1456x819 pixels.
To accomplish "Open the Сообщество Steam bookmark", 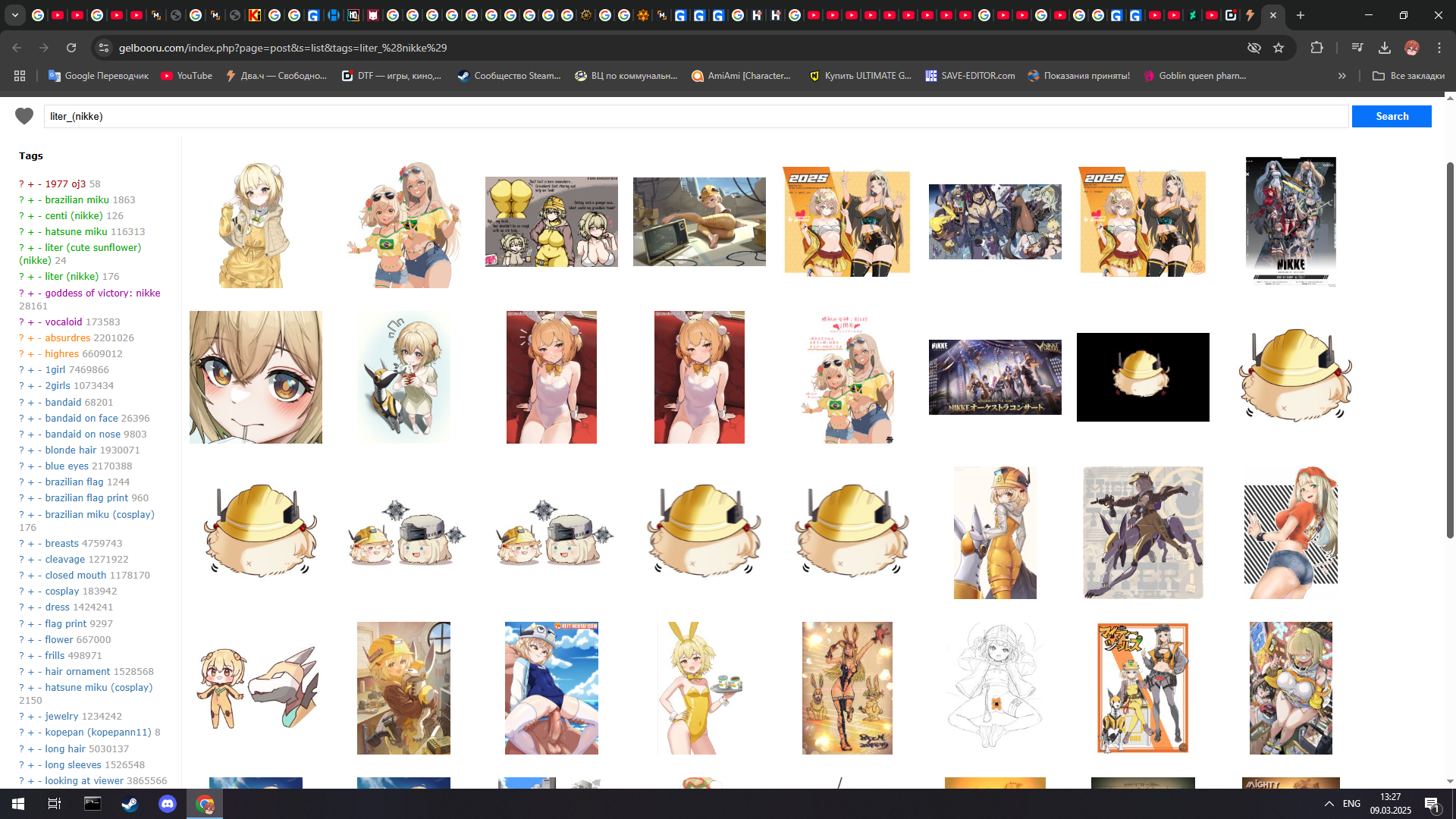I will [509, 76].
